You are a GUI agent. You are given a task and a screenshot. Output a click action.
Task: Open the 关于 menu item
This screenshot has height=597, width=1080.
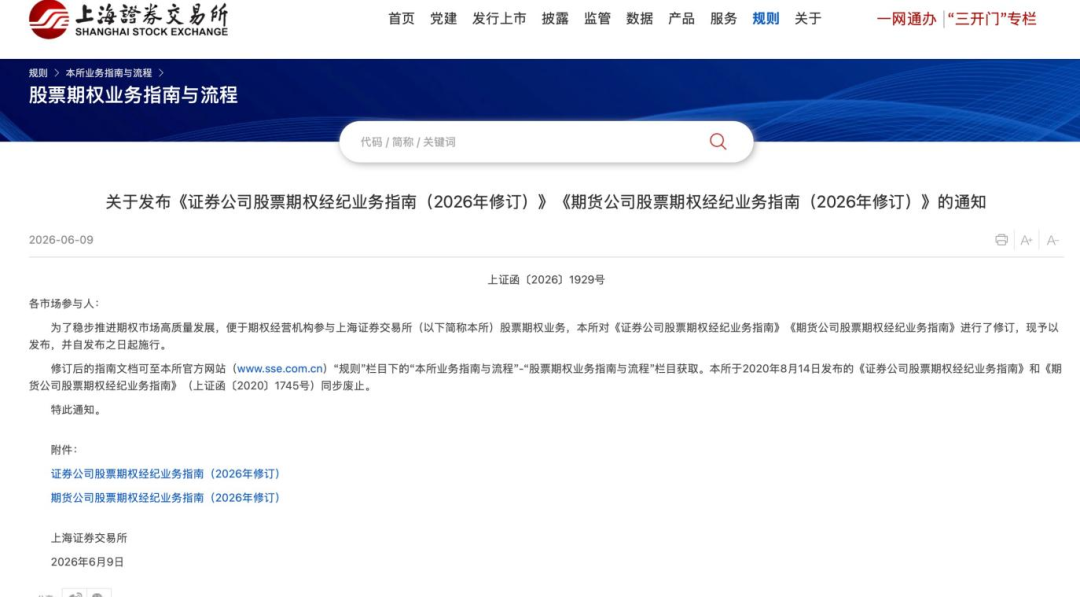tap(808, 19)
